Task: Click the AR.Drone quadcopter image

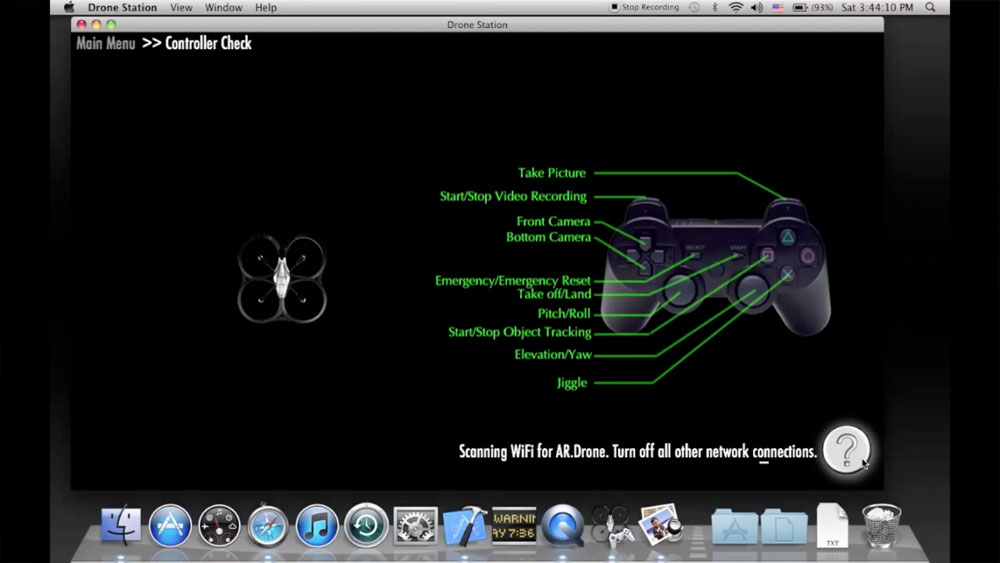Action: [282, 278]
